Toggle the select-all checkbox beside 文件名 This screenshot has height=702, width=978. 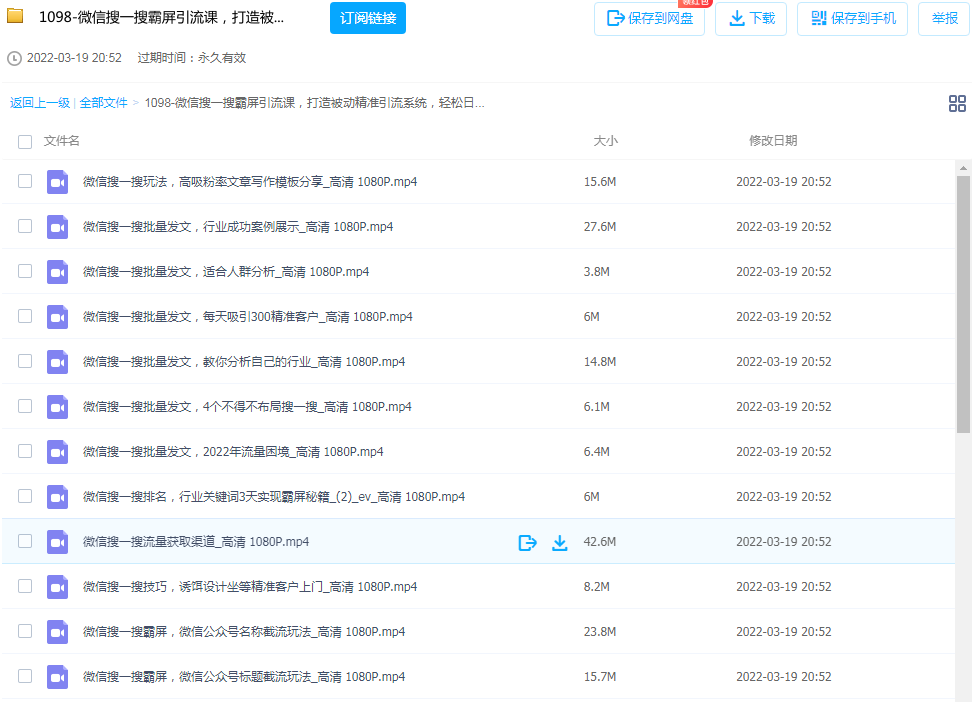pyautogui.click(x=25, y=142)
